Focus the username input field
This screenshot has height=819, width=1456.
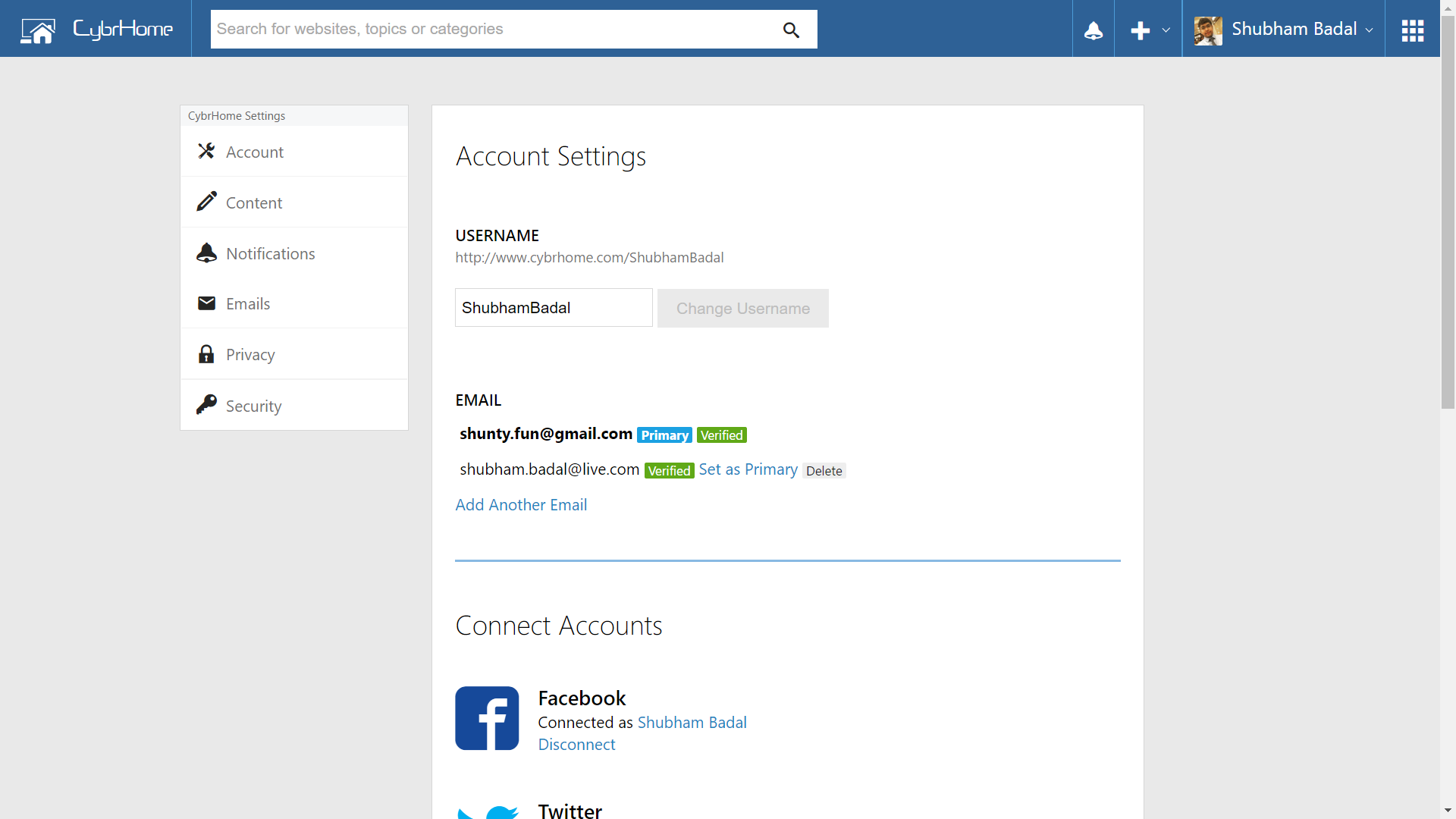(554, 308)
